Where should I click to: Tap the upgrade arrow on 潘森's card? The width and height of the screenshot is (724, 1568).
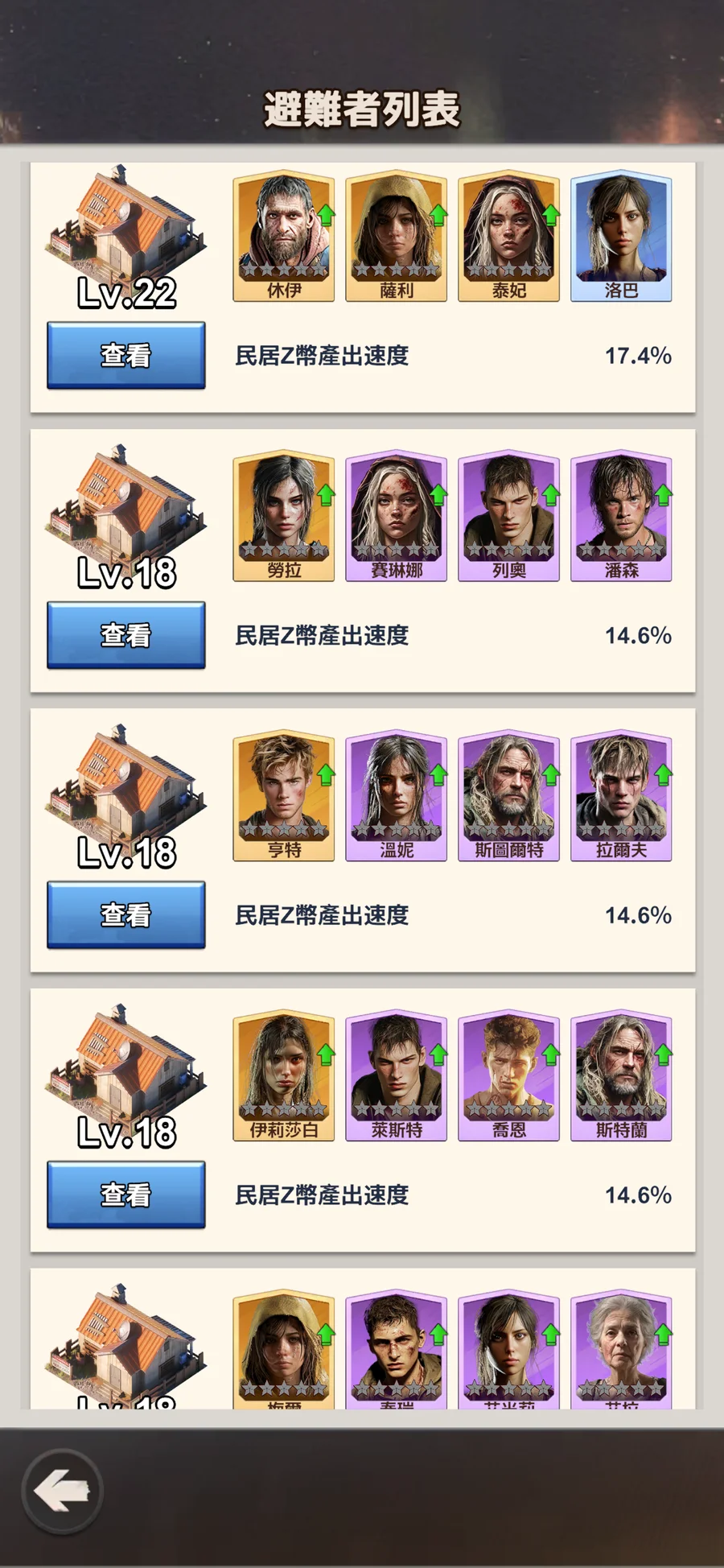(663, 495)
